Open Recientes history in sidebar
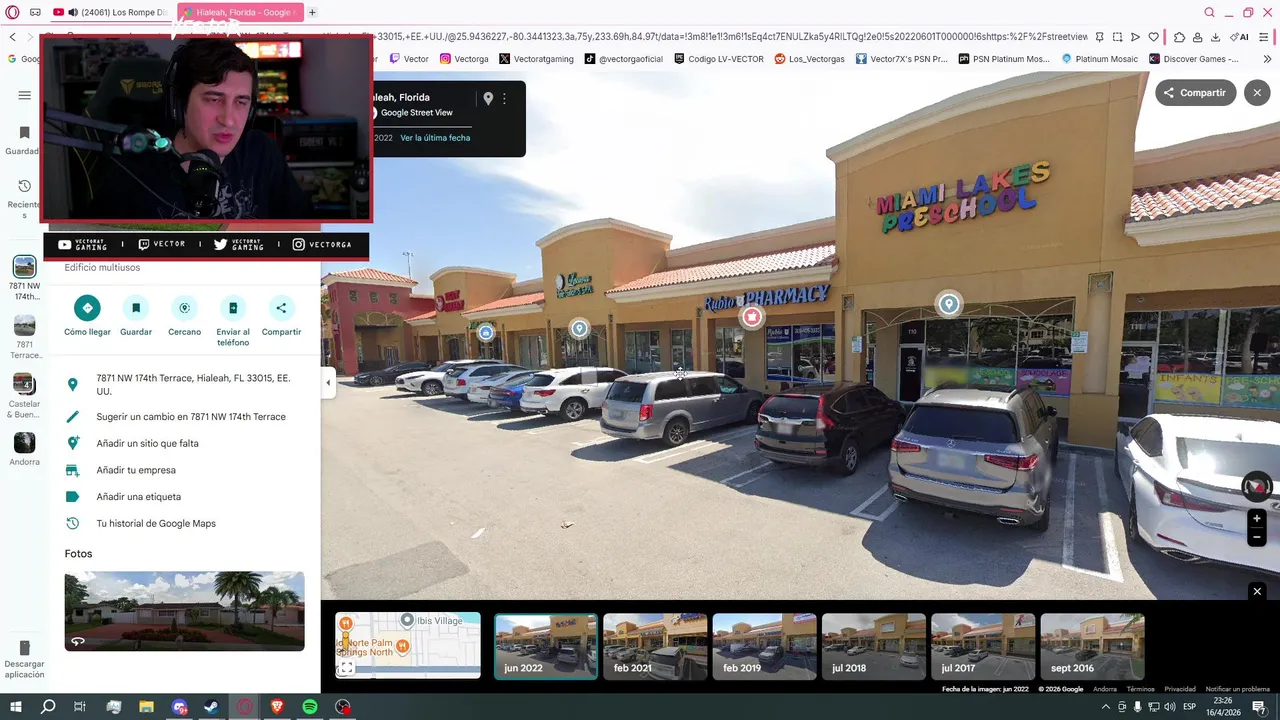This screenshot has height=720, width=1280. [x=24, y=199]
